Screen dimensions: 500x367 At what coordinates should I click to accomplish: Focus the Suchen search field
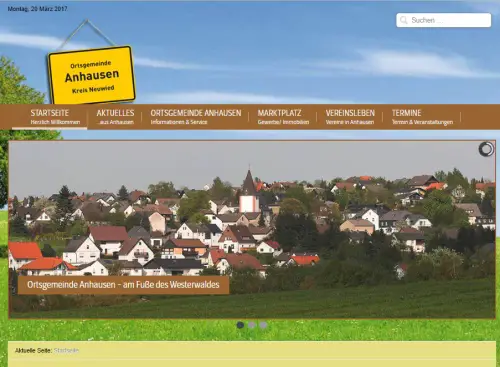tap(444, 20)
